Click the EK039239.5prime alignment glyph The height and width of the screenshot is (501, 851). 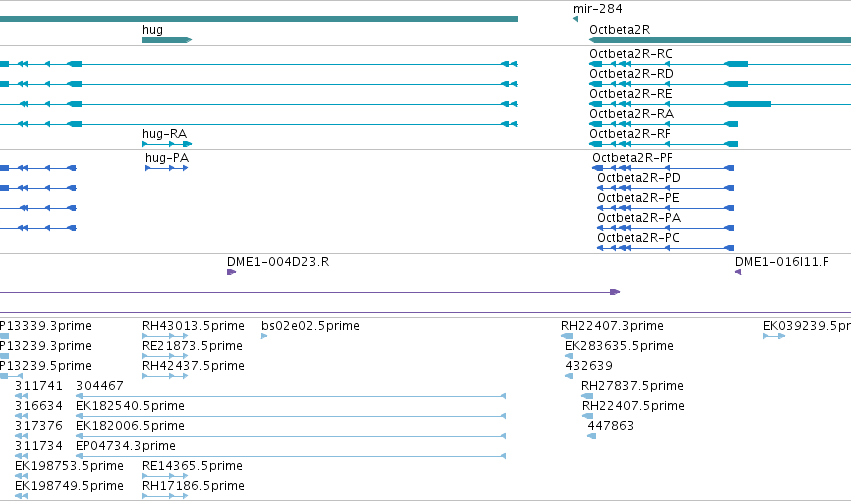[774, 337]
